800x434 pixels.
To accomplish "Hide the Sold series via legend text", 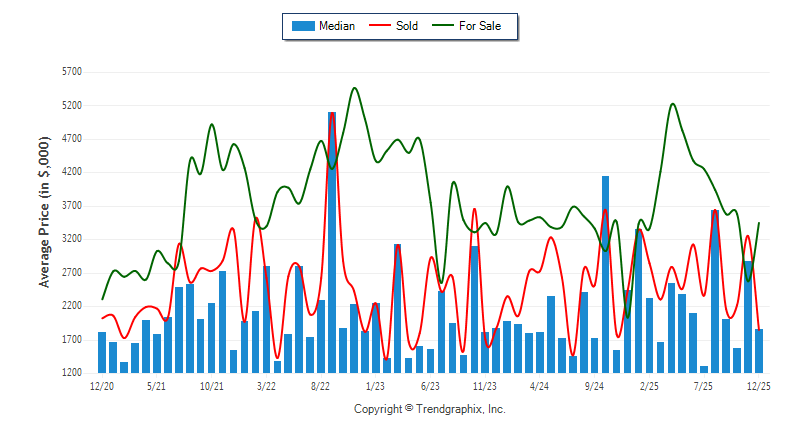I will (x=407, y=26).
